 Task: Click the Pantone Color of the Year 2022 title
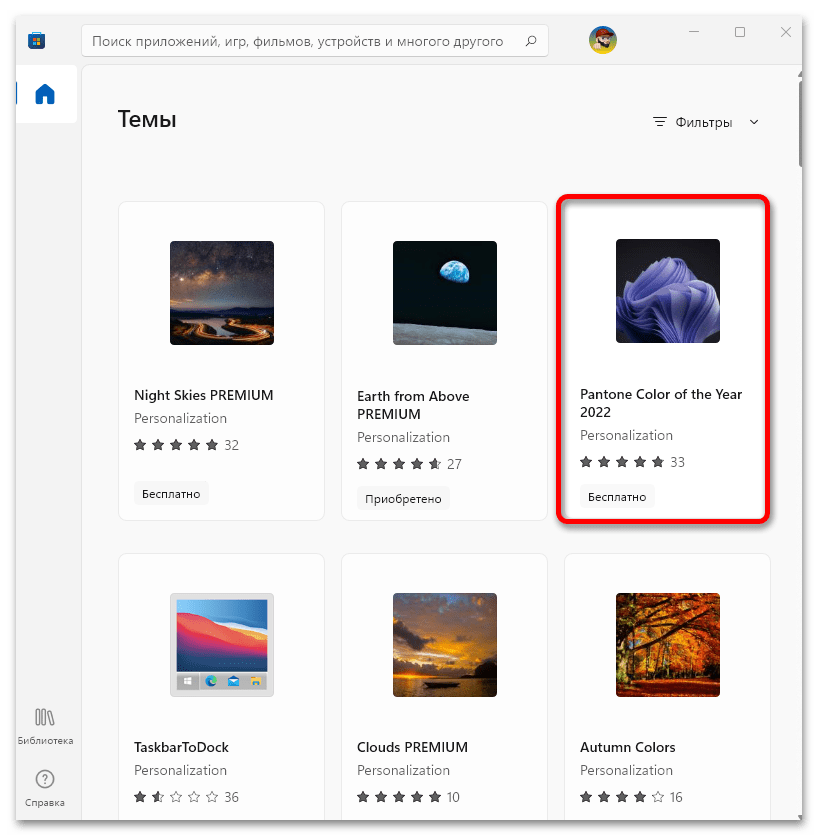point(661,403)
